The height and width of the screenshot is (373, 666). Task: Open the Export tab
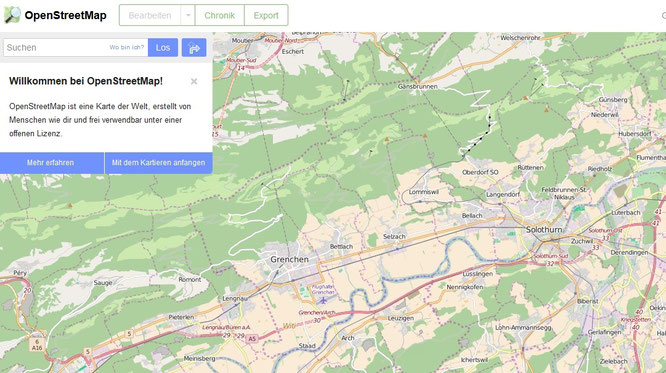coord(266,15)
